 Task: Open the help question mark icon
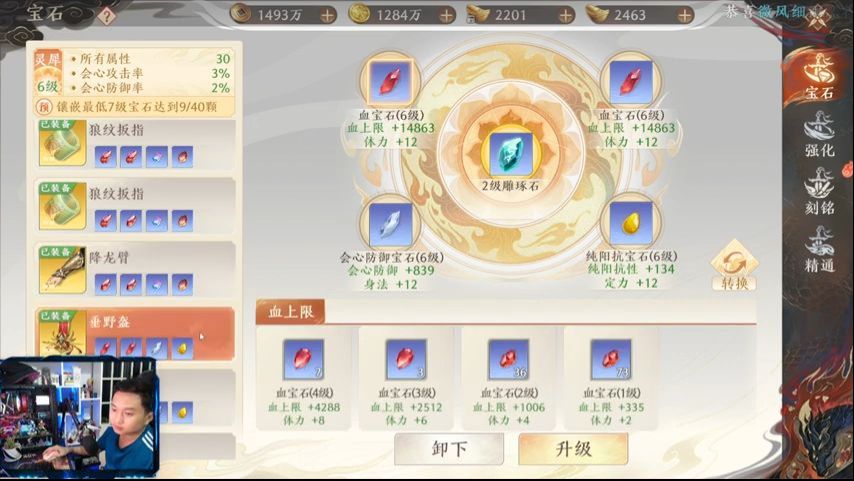[x=107, y=16]
